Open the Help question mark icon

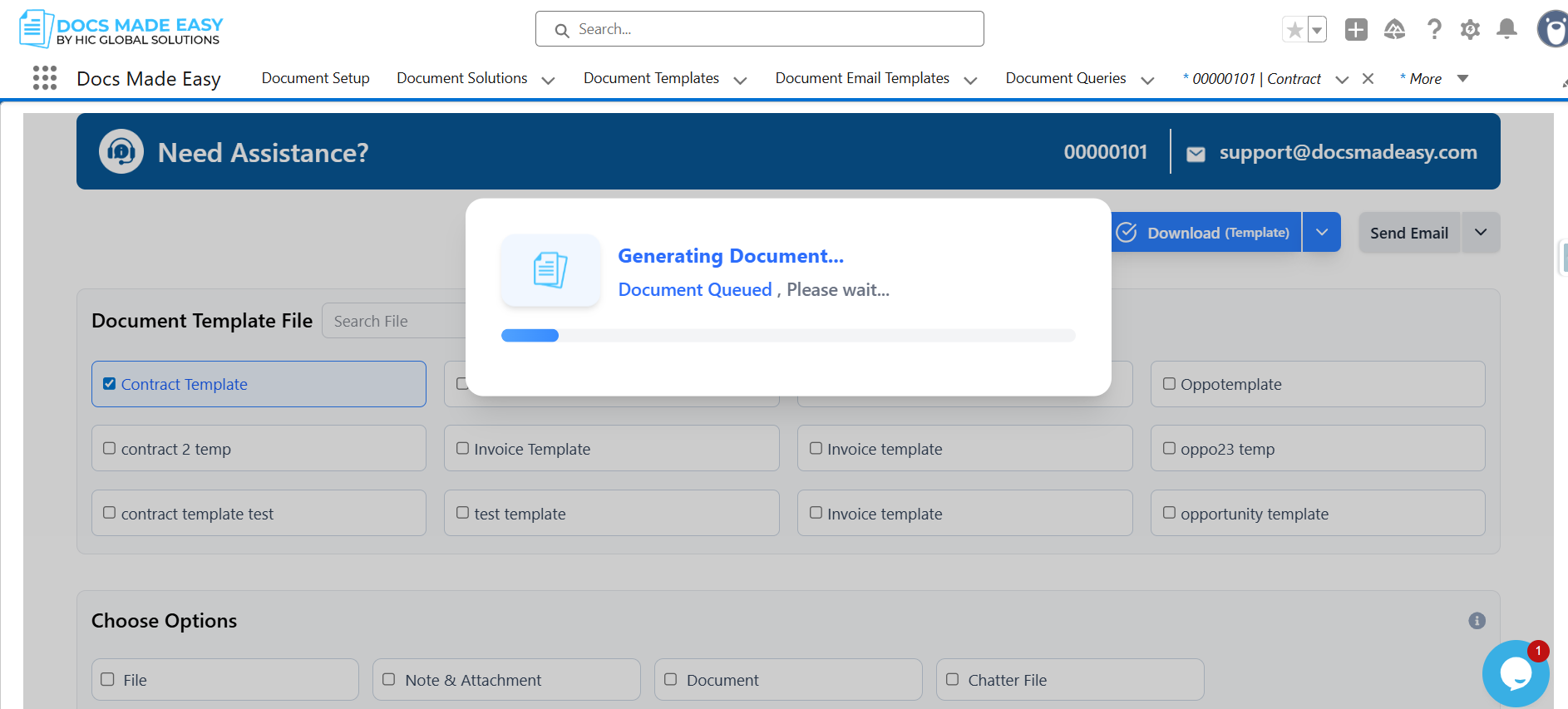(x=1434, y=30)
